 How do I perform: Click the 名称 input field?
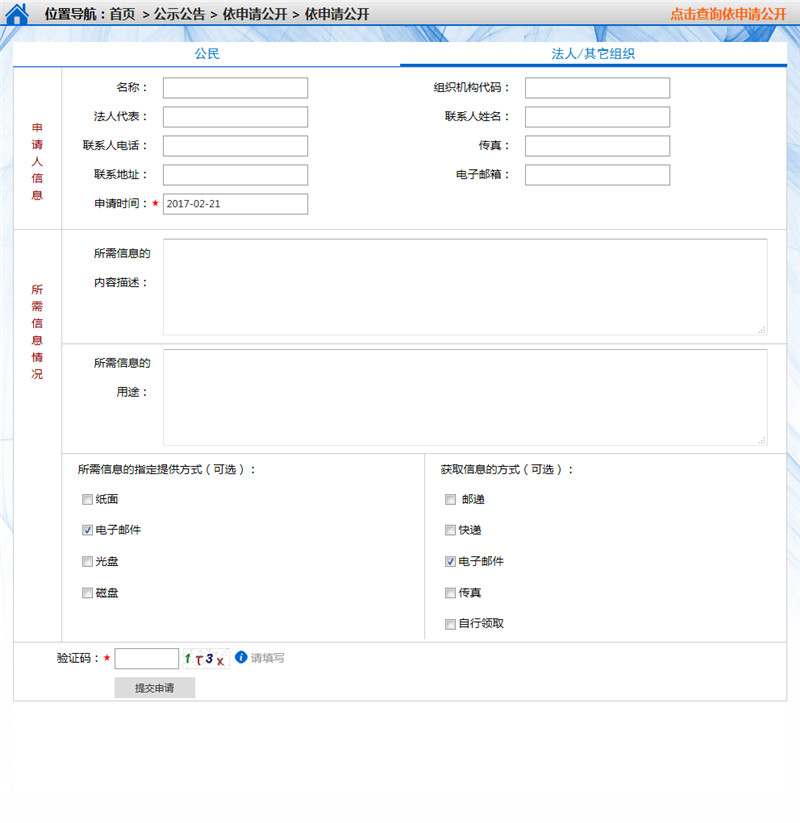tap(235, 88)
